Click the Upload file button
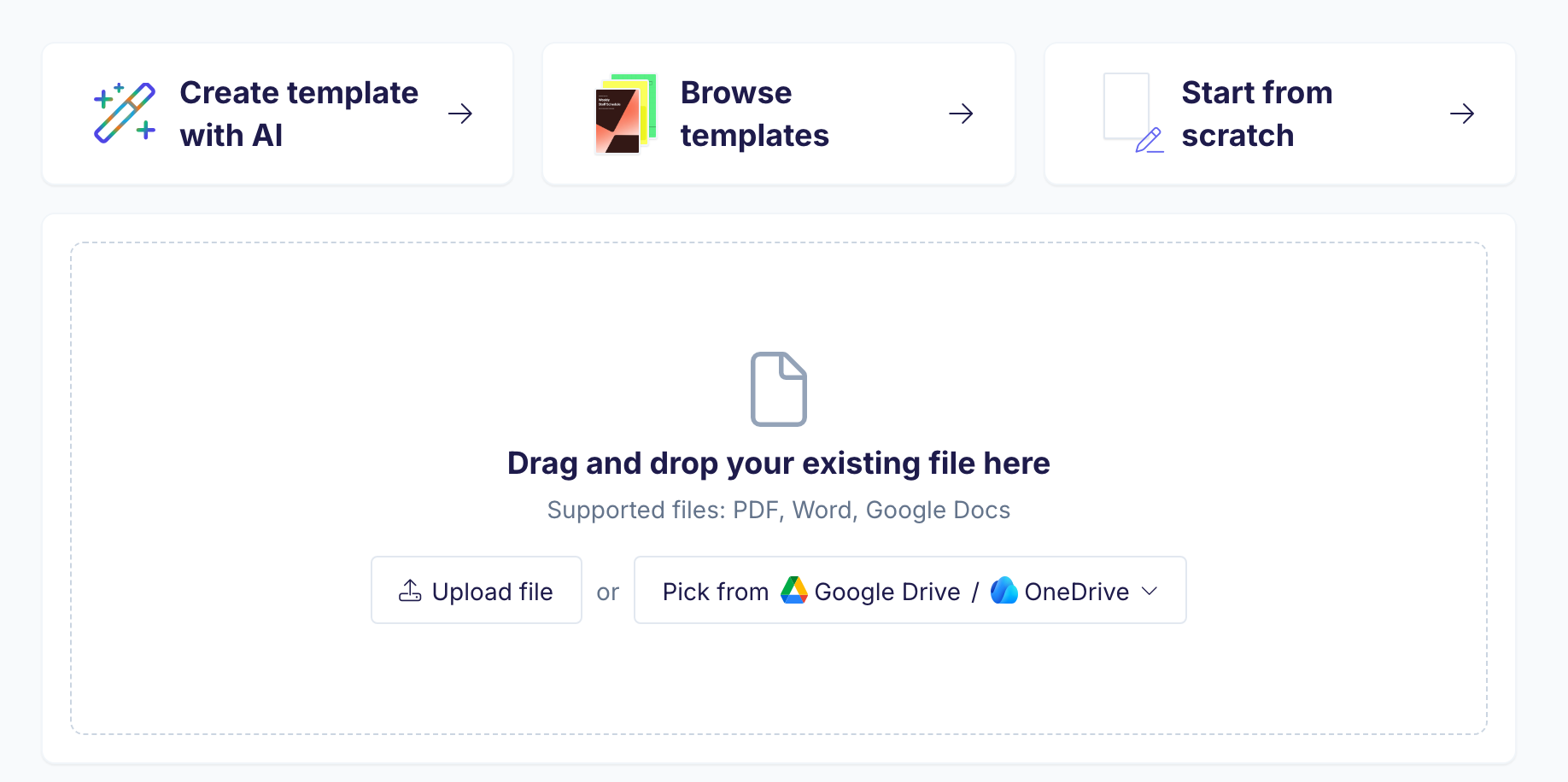Screen dimensions: 1568x782 coord(477,591)
